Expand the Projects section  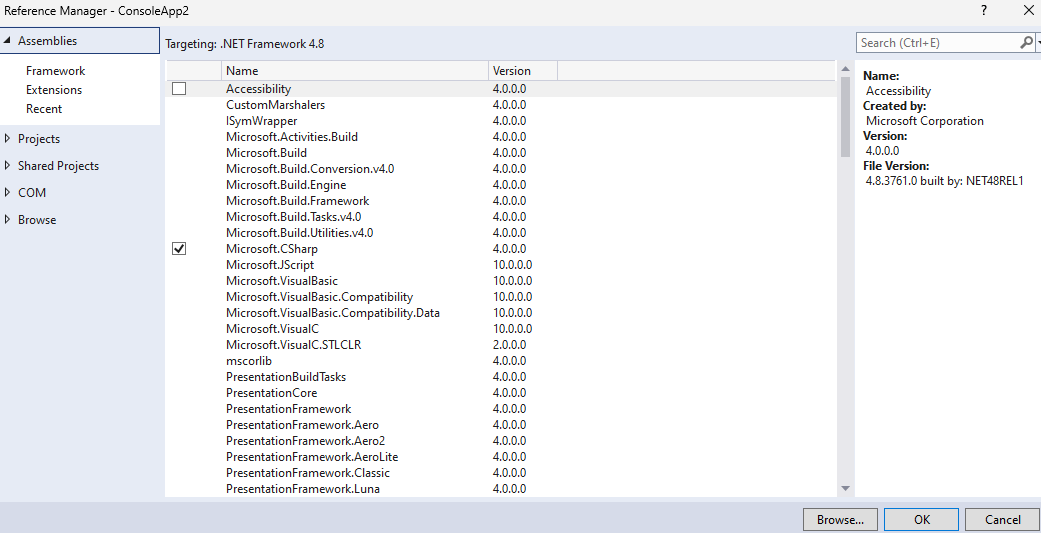click(7, 139)
